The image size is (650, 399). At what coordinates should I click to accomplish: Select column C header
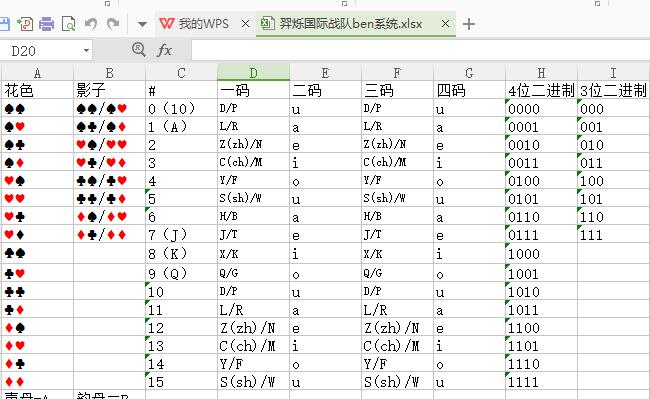[182, 73]
